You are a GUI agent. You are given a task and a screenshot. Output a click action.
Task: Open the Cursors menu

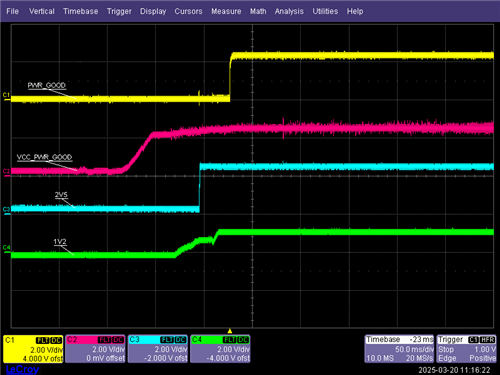[x=188, y=11]
